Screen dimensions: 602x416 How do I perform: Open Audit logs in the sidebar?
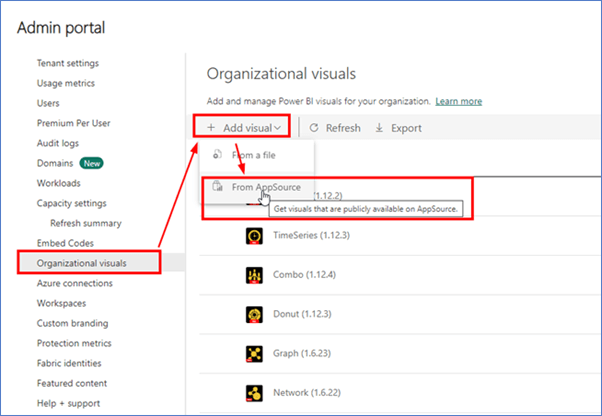[58, 143]
